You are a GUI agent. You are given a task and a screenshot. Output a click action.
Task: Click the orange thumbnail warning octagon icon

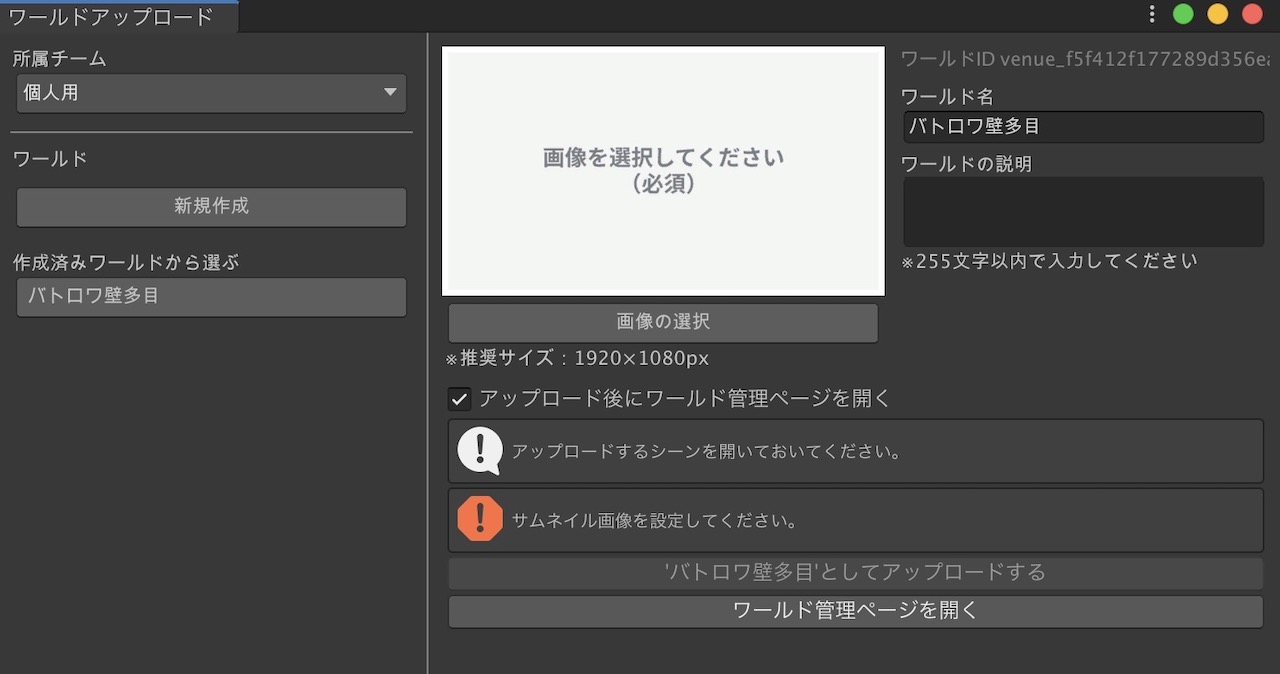480,520
